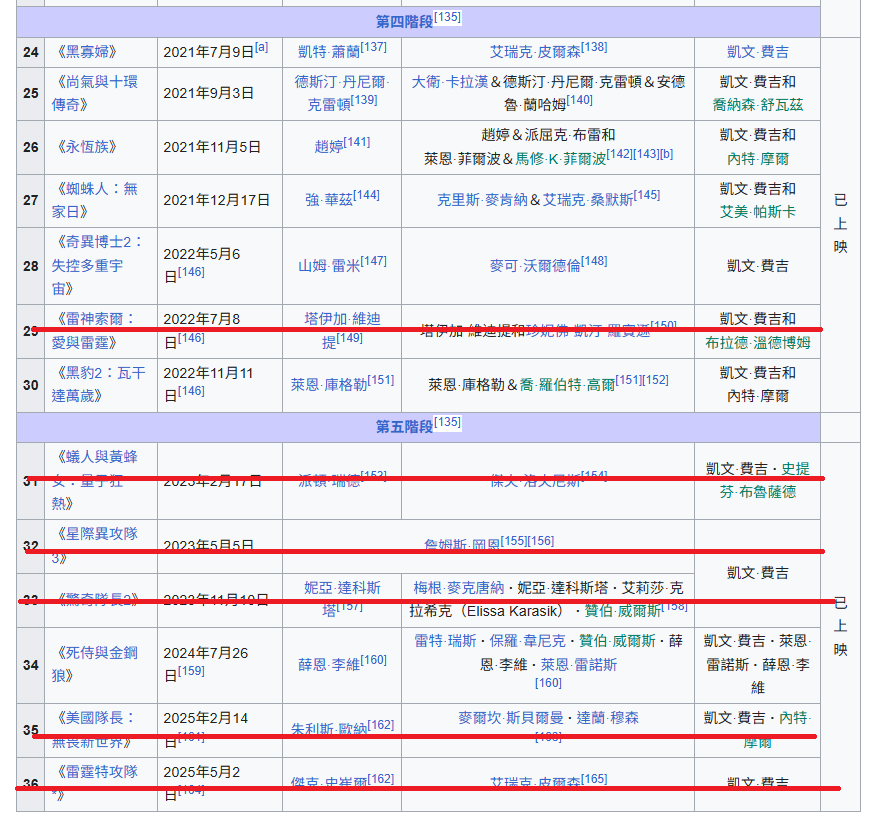The height and width of the screenshot is (830, 894).
Task: Open reference [148]
Action: (x=594, y=261)
